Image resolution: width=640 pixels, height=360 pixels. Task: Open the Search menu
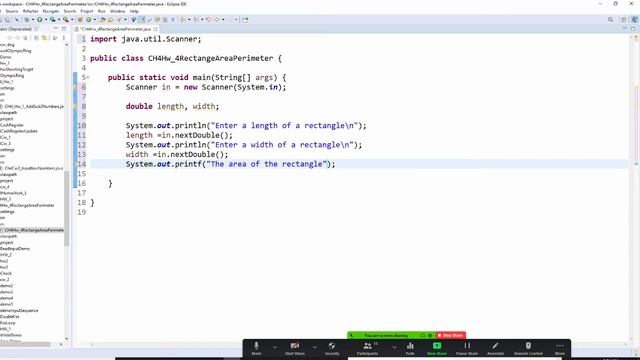point(70,11)
